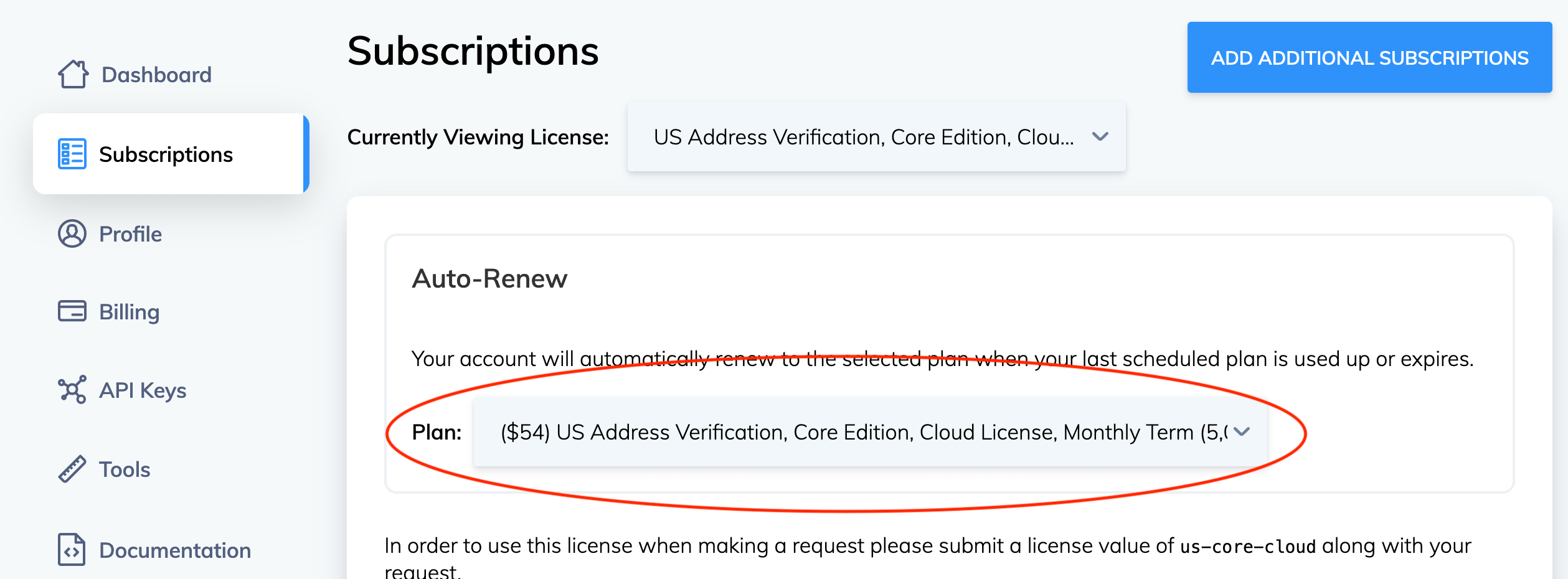The width and height of the screenshot is (1568, 579).
Task: Open the Dashboard menu item
Action: coord(156,75)
